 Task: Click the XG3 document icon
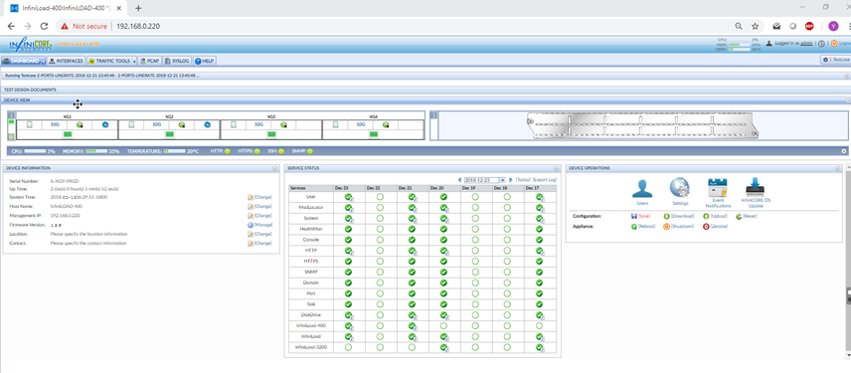[x=234, y=124]
